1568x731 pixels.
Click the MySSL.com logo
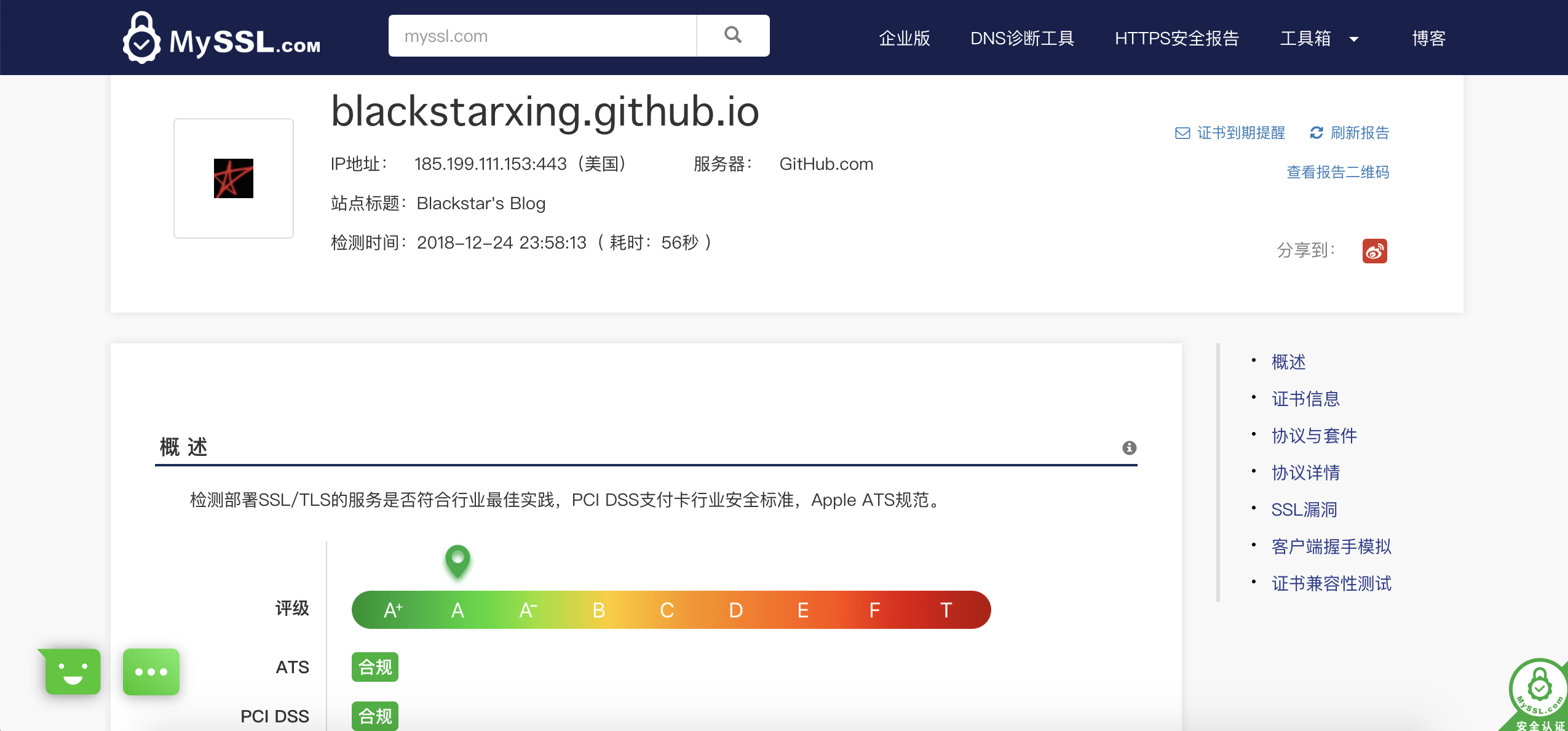pos(221,38)
